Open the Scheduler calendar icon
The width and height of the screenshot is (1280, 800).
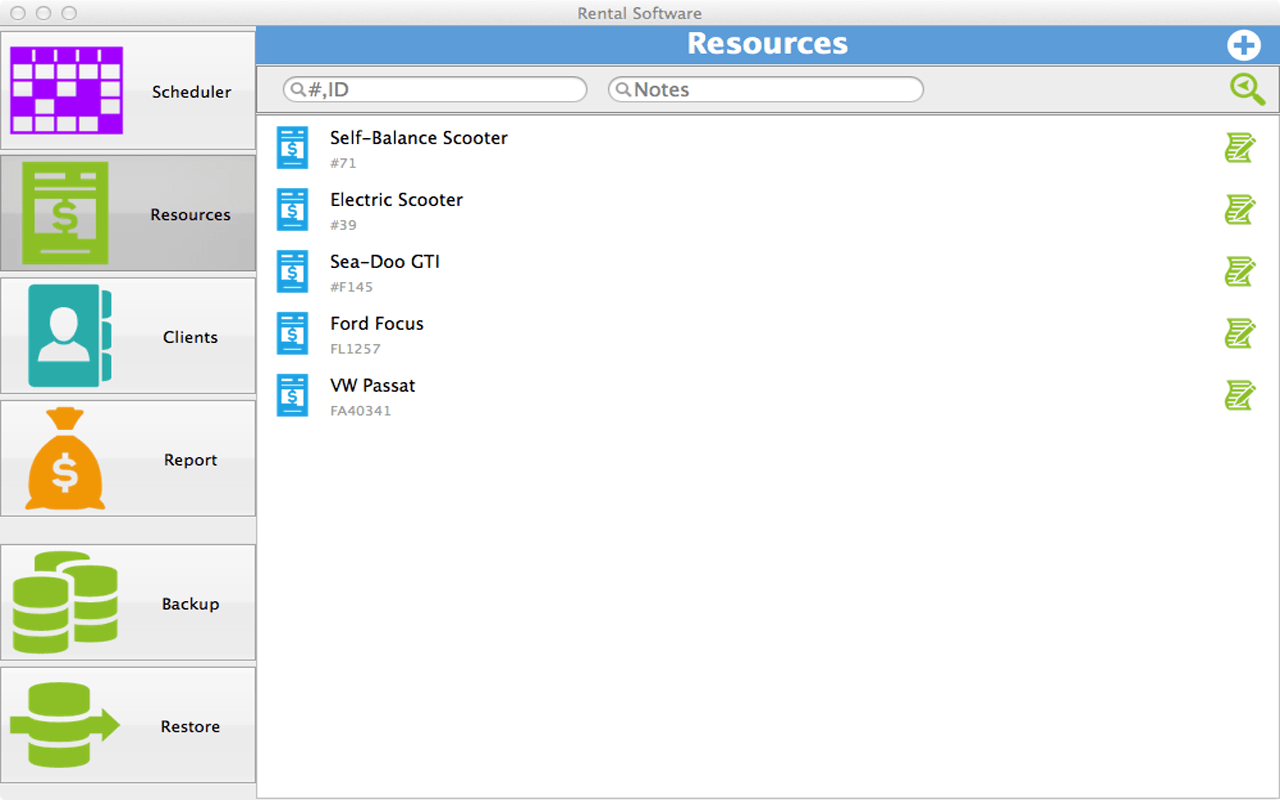click(x=66, y=90)
